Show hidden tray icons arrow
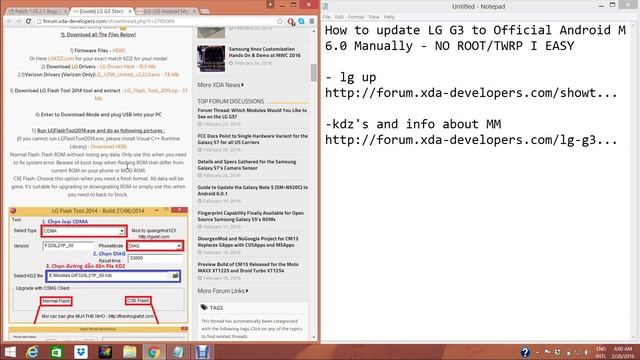The width and height of the screenshot is (640, 360). point(537,352)
